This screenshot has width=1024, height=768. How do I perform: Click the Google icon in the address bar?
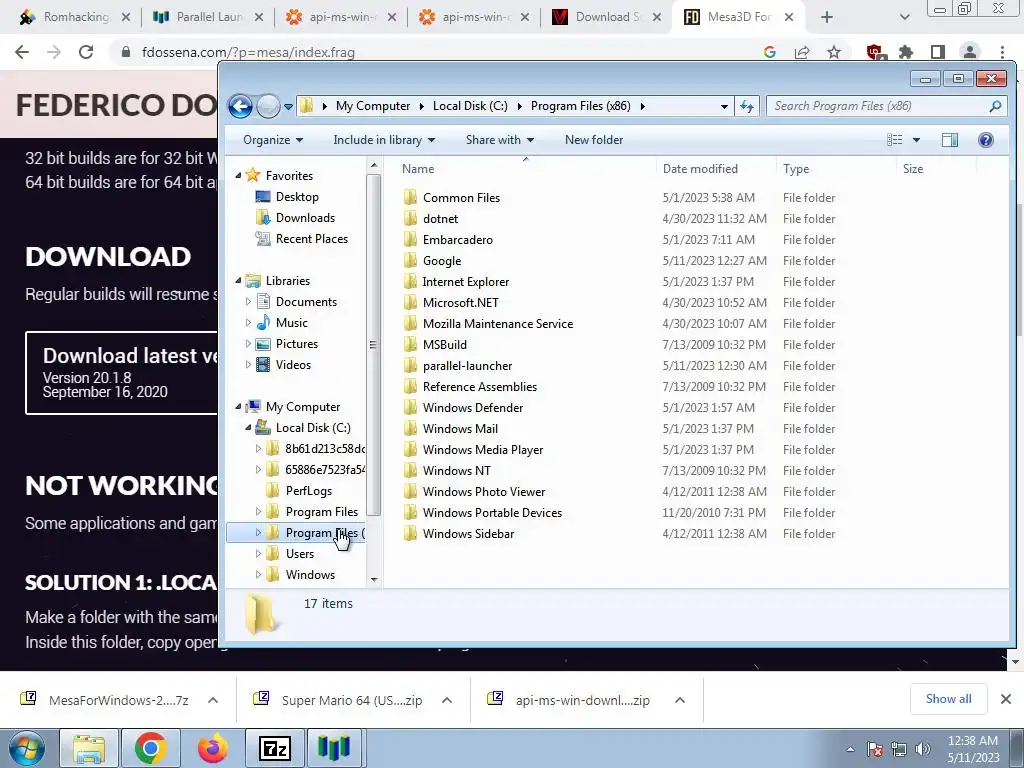tap(770, 52)
